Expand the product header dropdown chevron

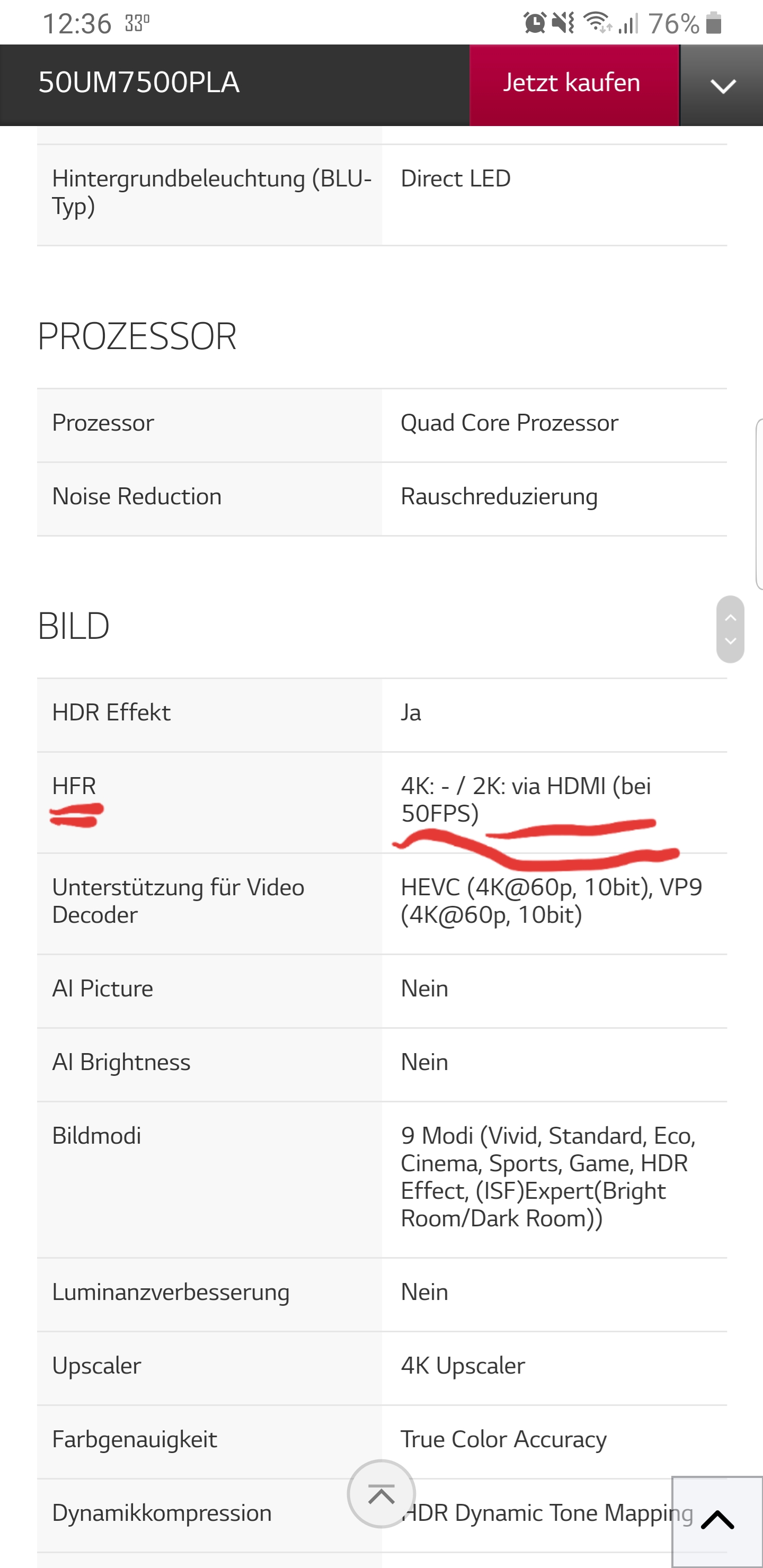coord(722,85)
